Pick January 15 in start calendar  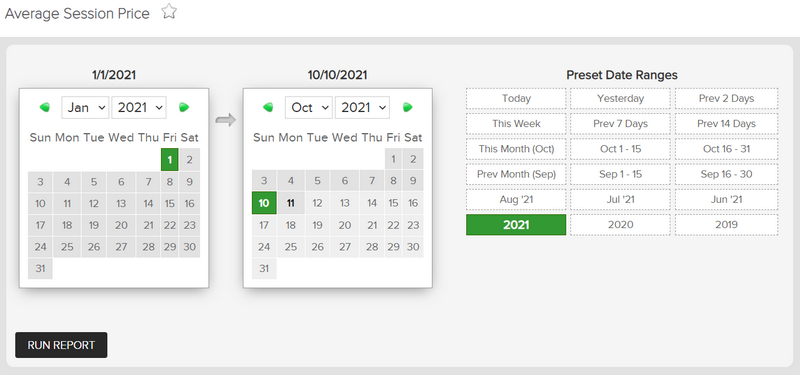(169, 204)
